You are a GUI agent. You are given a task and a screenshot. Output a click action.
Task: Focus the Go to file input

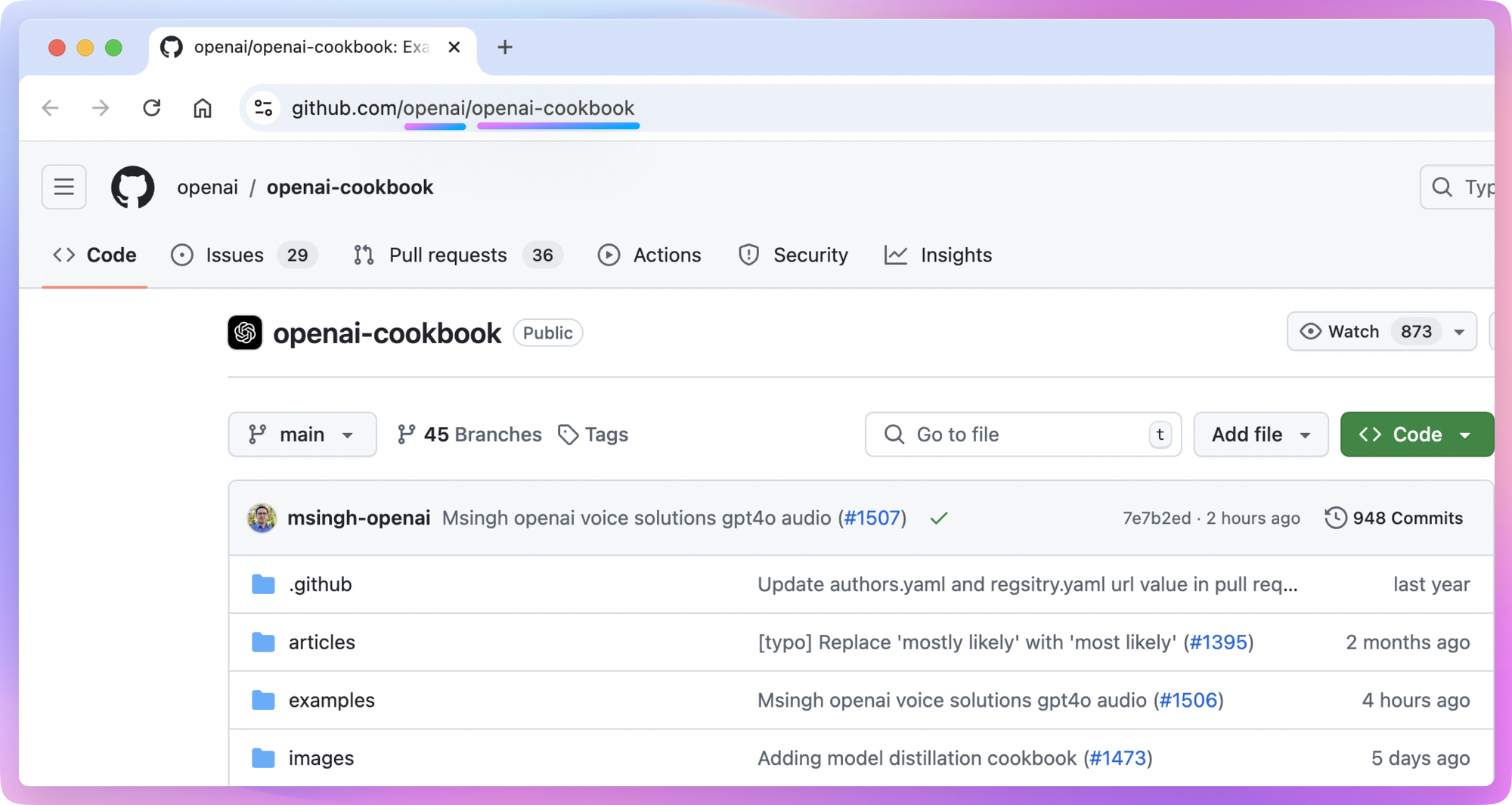tap(1023, 435)
